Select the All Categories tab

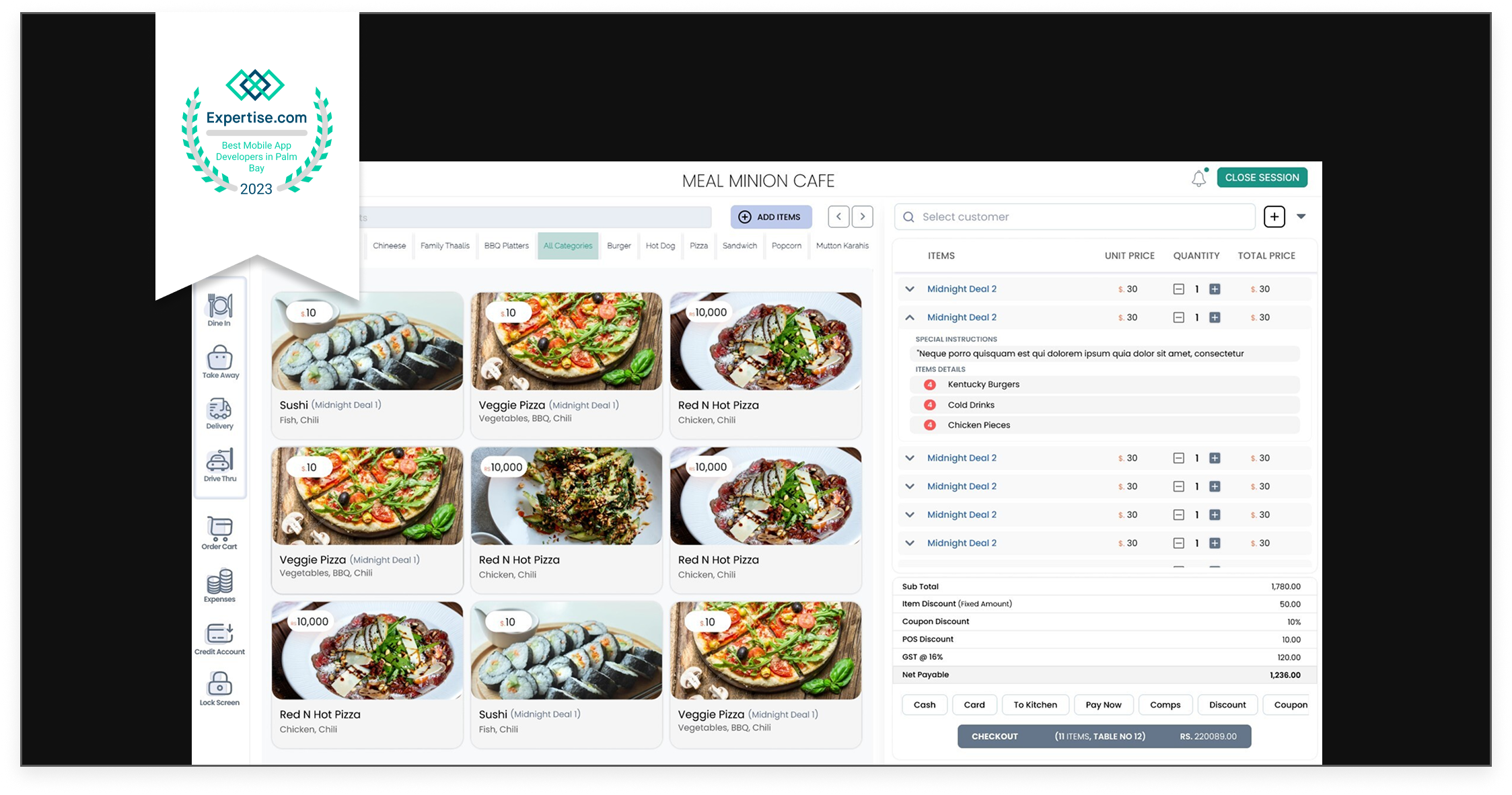(x=568, y=246)
